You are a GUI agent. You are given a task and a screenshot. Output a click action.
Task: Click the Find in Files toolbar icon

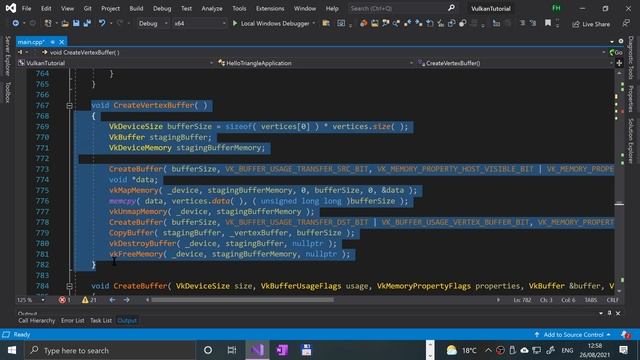click(326, 24)
